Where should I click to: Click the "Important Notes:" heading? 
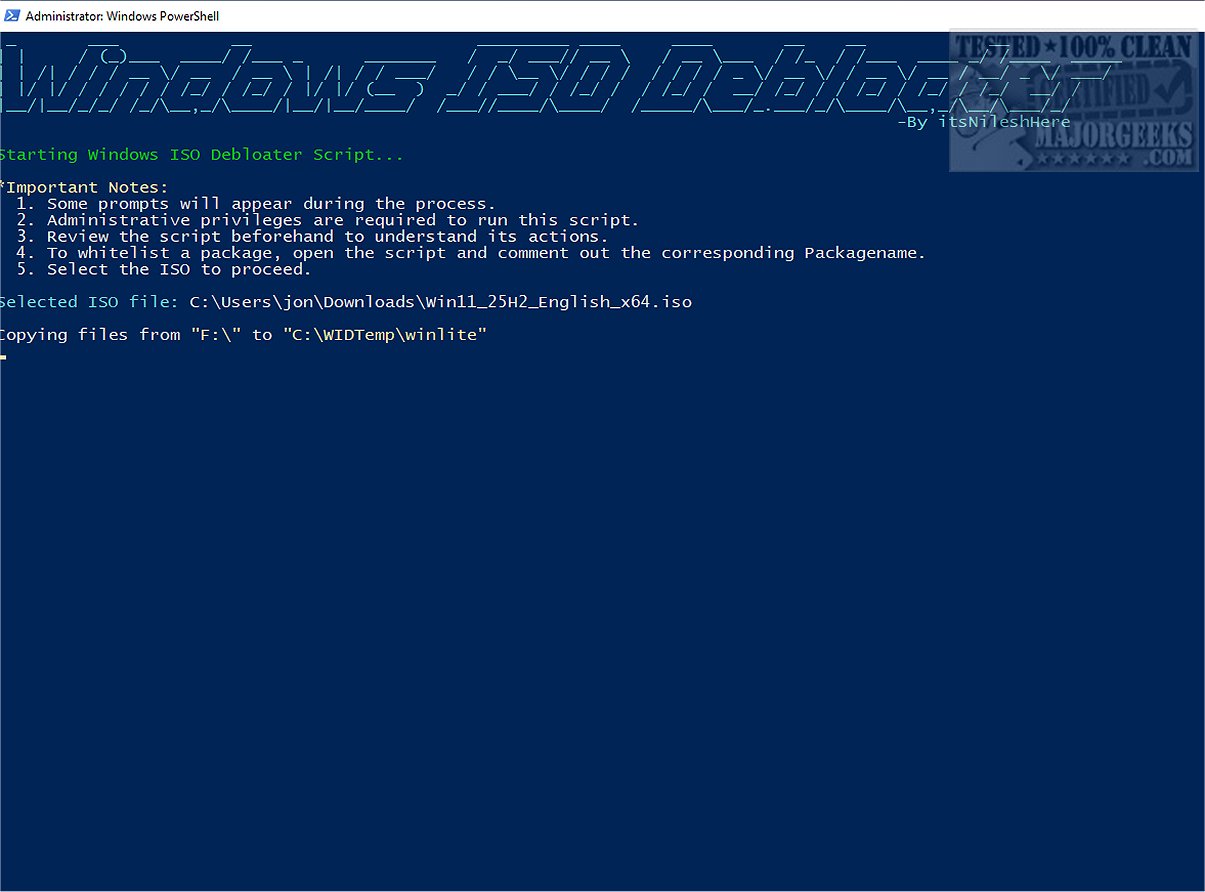coord(86,187)
